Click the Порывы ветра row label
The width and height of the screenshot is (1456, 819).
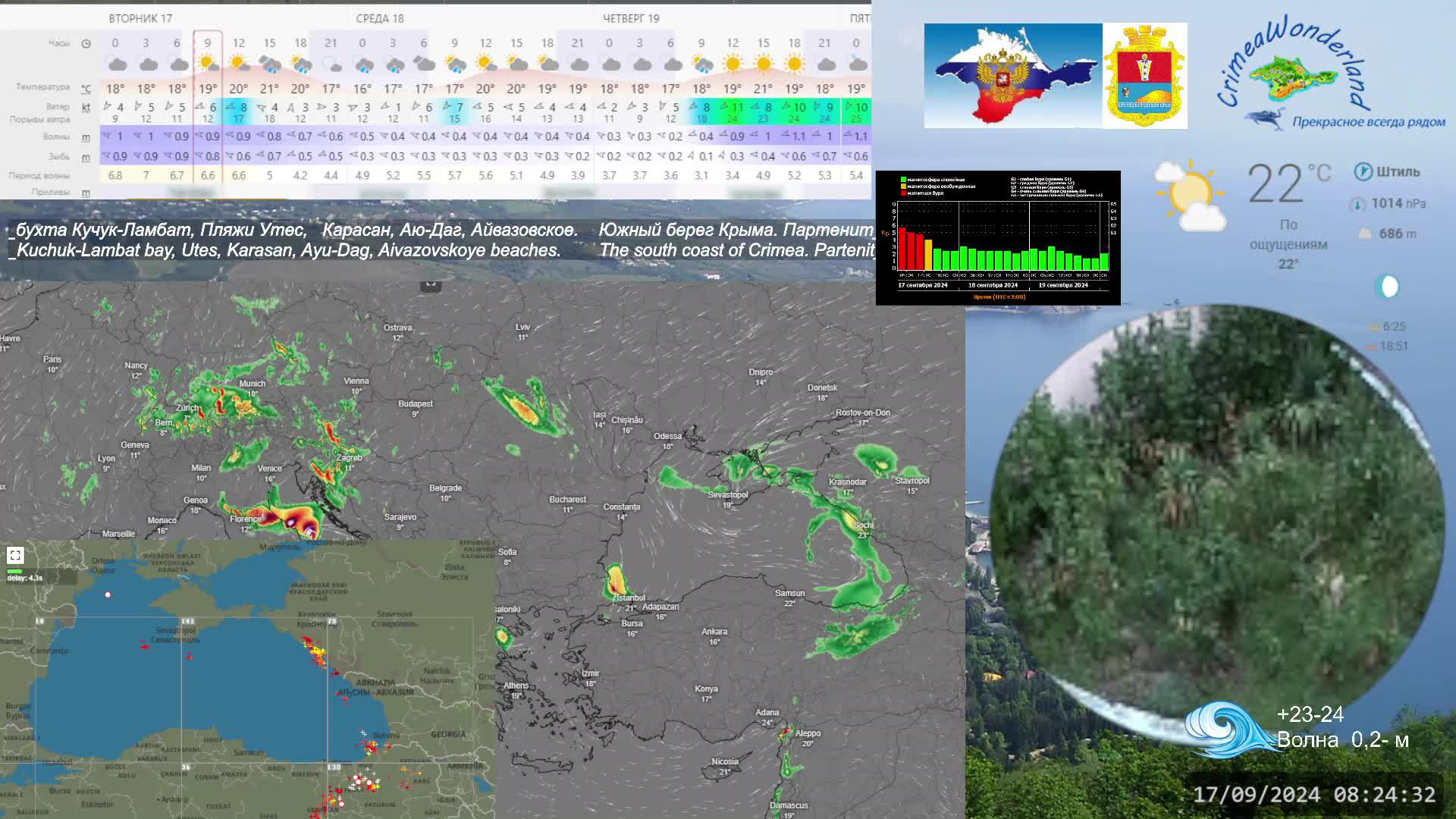coord(39,120)
